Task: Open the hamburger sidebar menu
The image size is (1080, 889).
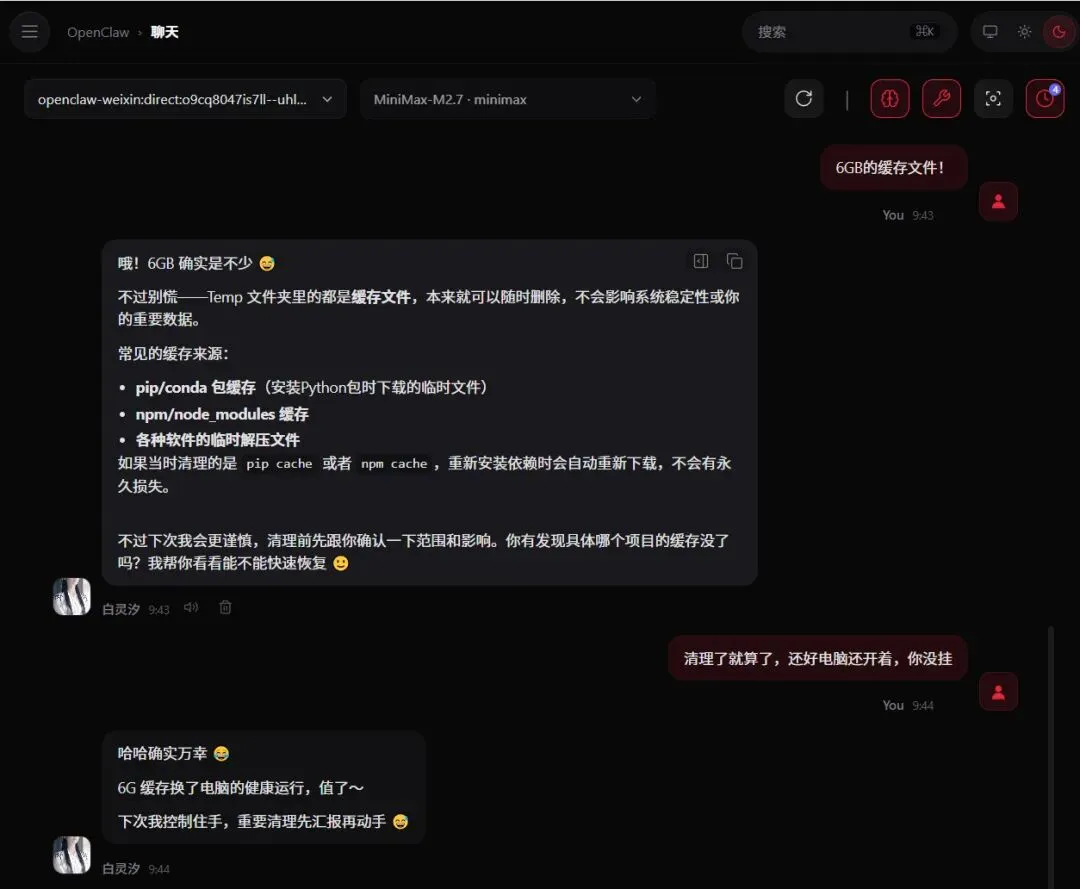Action: point(30,32)
